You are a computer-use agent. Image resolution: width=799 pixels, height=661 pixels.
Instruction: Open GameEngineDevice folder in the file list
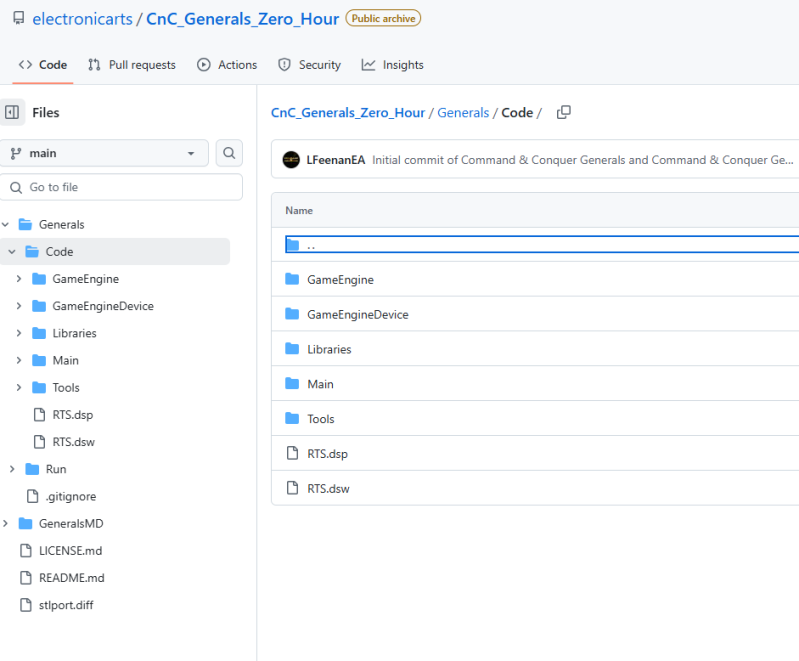click(358, 314)
